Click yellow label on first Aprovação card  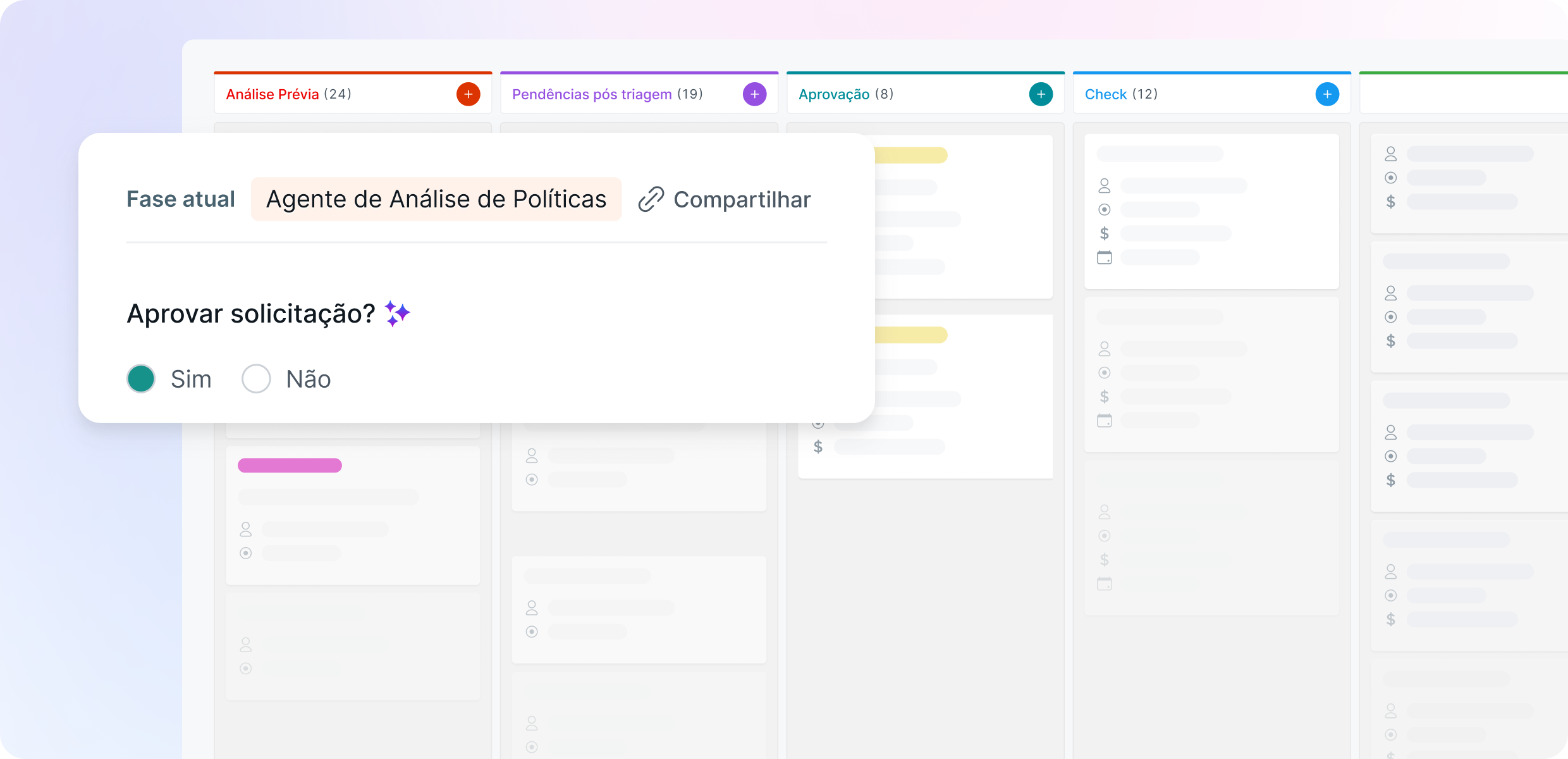click(x=910, y=155)
